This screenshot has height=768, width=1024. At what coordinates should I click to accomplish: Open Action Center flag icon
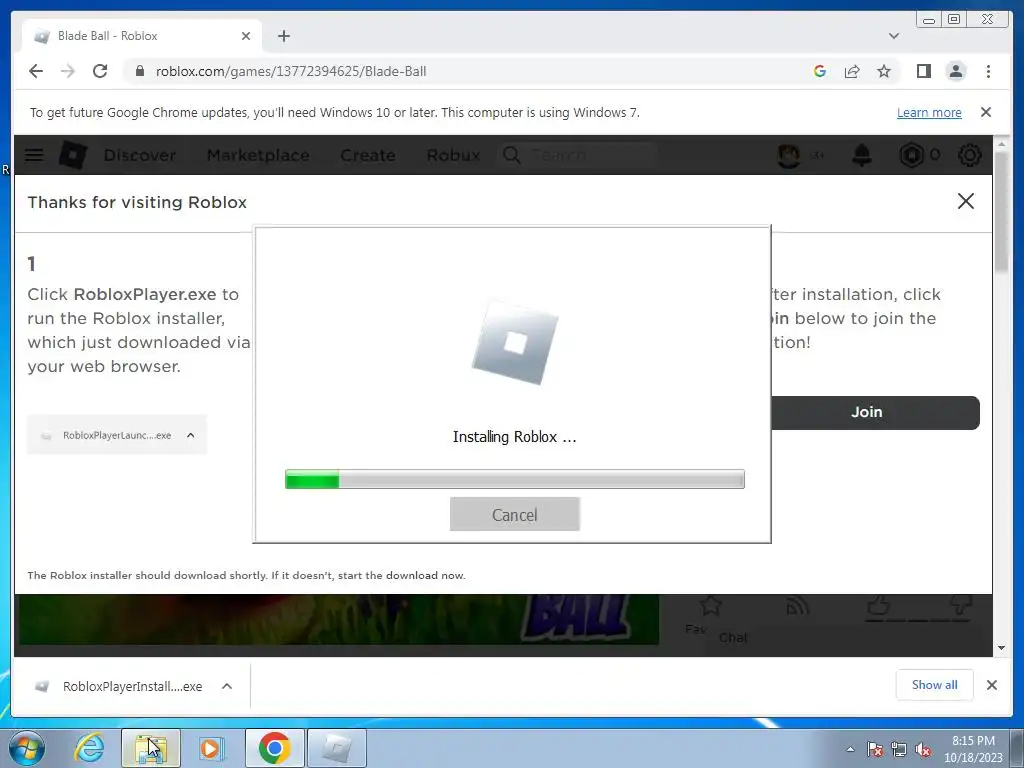[875, 750]
